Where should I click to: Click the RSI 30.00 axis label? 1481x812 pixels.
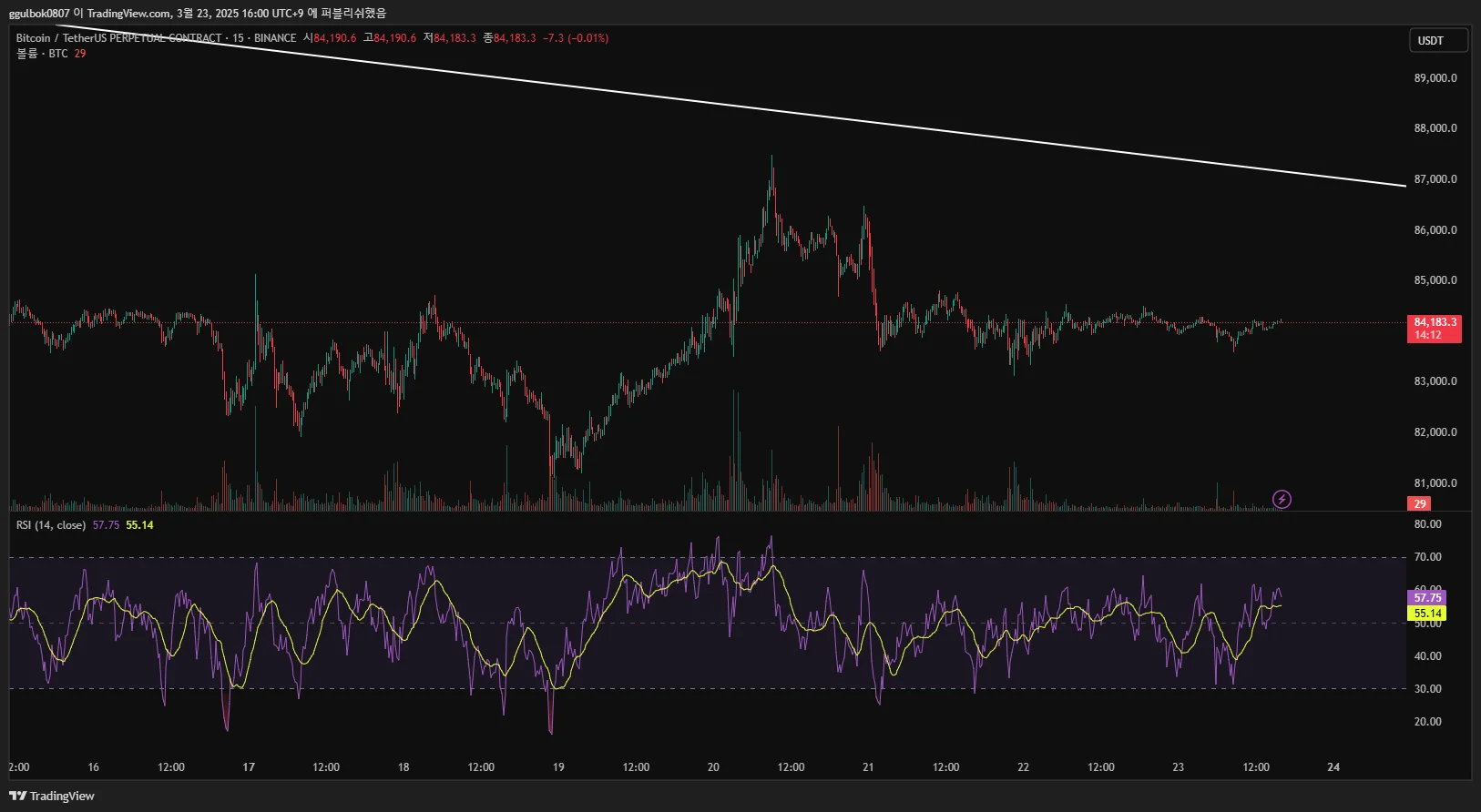(1427, 689)
